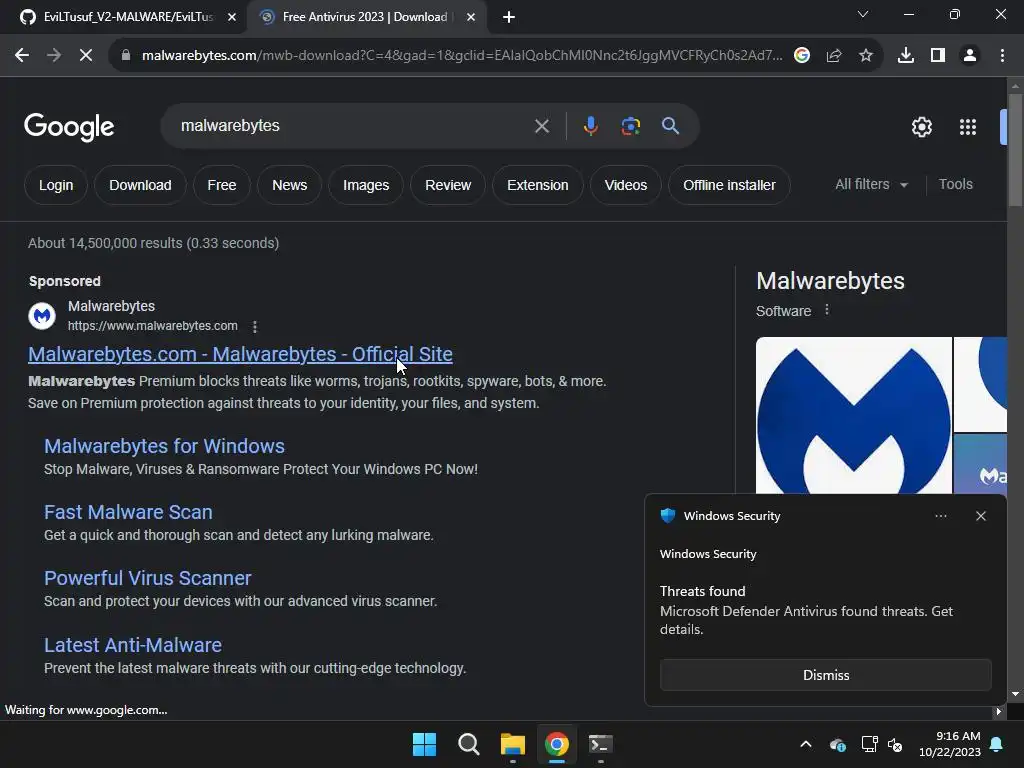Open Windows Security notification options
The width and height of the screenshot is (1024, 768).
point(941,516)
